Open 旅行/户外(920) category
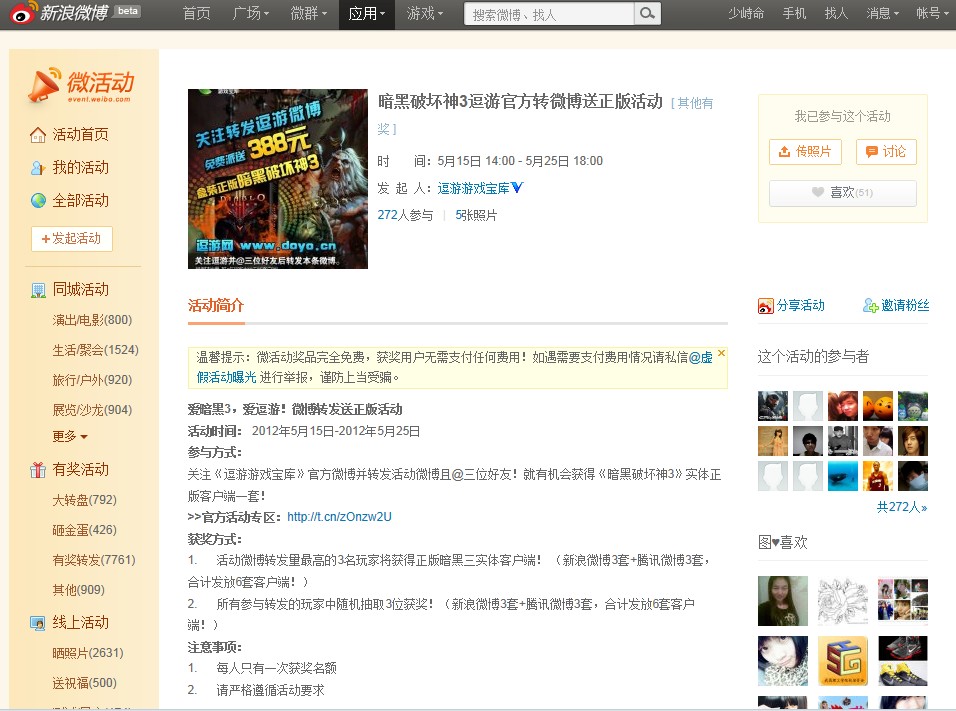Viewport: 956px width, 711px height. tap(92, 380)
